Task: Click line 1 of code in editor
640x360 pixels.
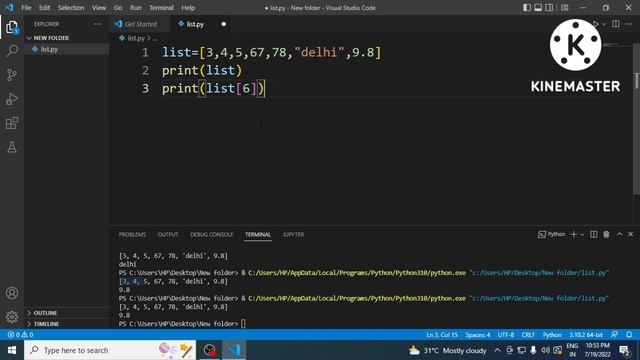Action: pos(271,52)
